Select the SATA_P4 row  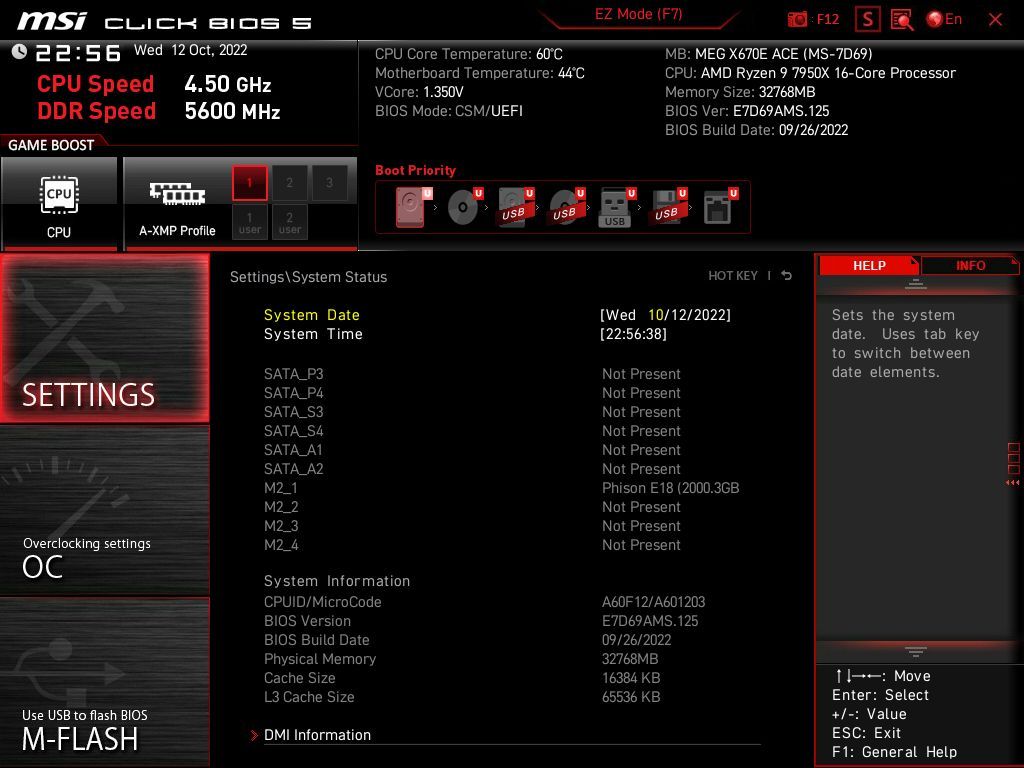click(x=472, y=393)
